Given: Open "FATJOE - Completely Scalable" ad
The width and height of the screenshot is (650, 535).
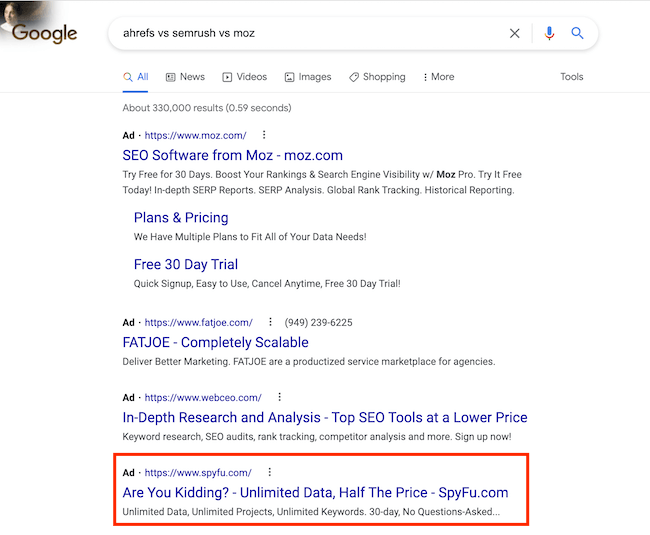Looking at the screenshot, I should coord(215,342).
